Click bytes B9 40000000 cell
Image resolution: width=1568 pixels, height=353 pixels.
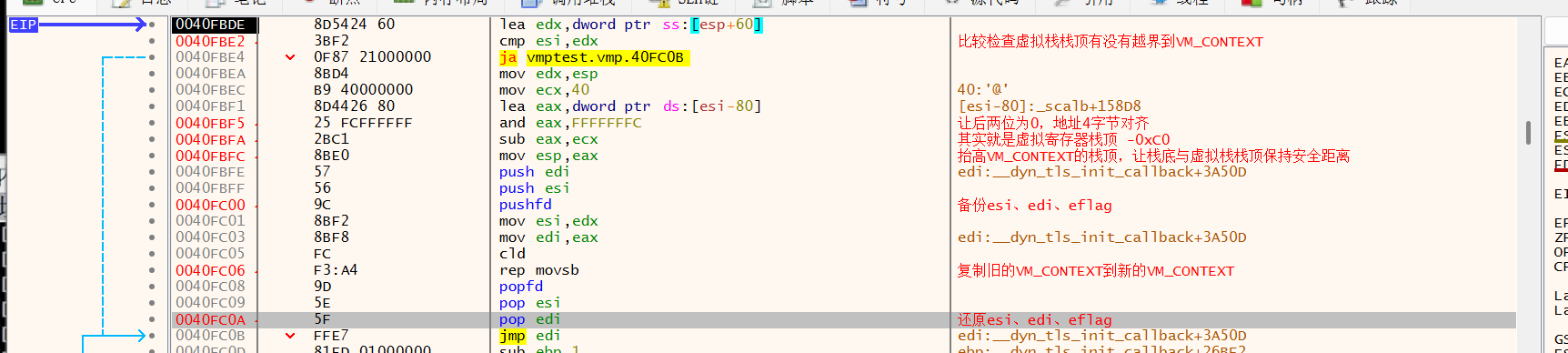[363, 90]
